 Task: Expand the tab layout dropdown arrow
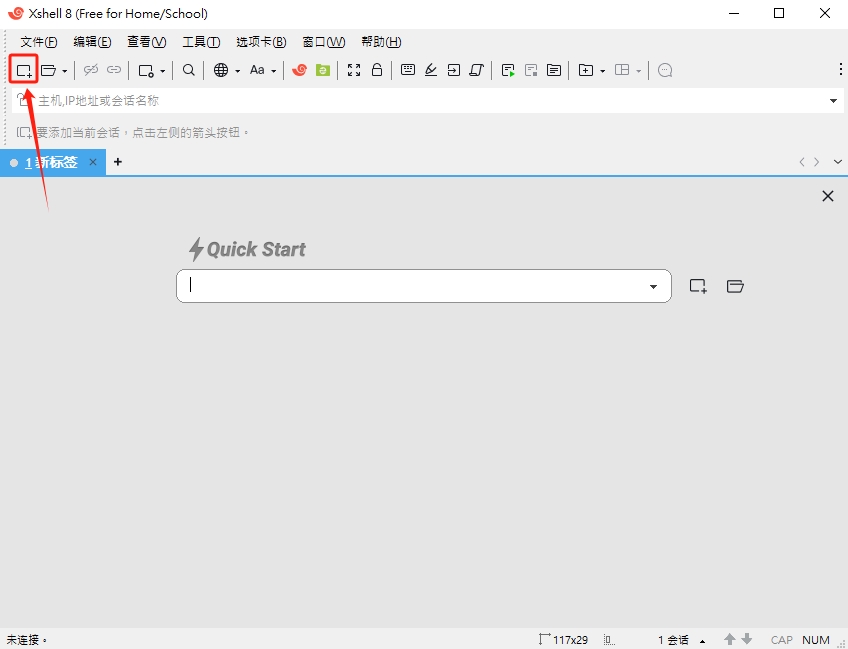click(x=639, y=71)
